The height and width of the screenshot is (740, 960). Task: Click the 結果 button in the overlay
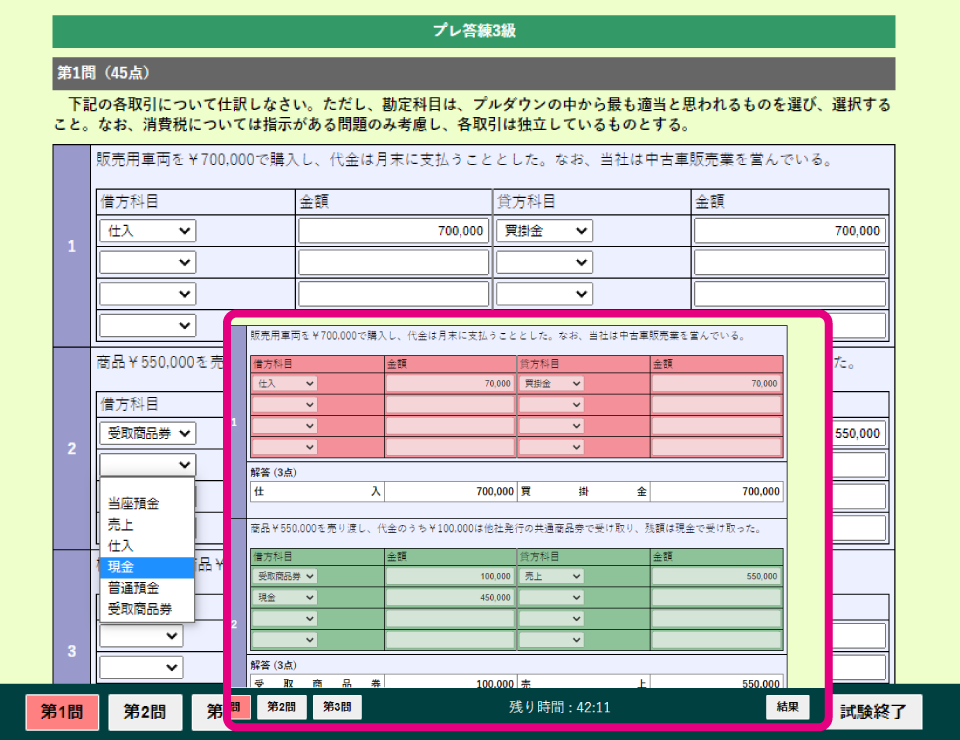point(787,707)
